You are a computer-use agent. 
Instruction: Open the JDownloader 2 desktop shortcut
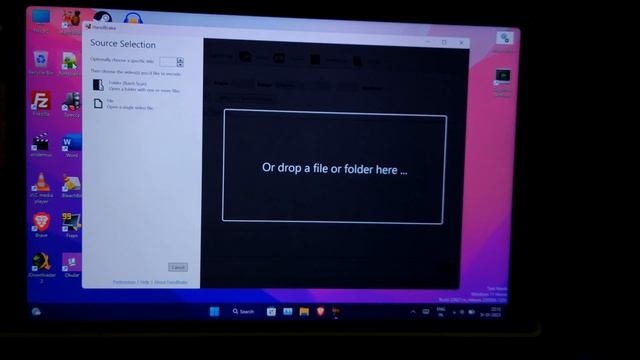click(x=41, y=268)
